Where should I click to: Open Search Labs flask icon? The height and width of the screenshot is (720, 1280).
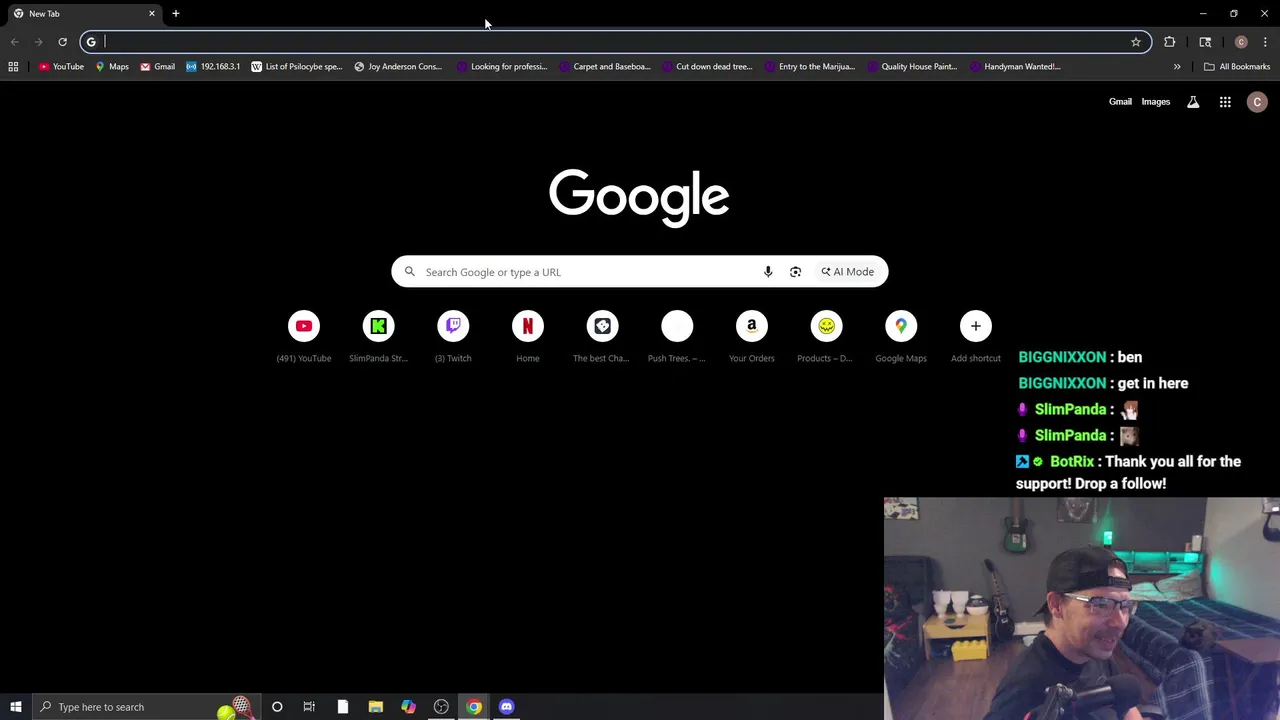pos(1193,102)
